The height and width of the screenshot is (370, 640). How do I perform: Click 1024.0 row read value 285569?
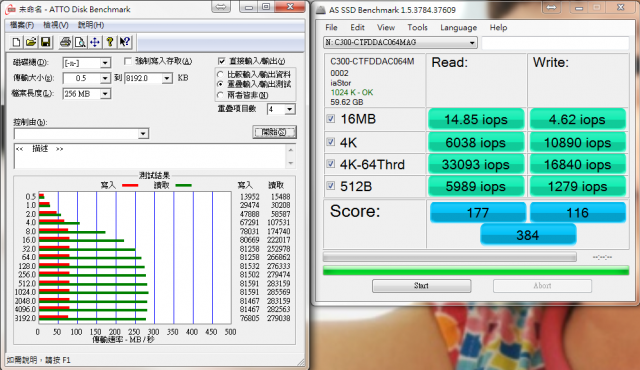pos(279,292)
